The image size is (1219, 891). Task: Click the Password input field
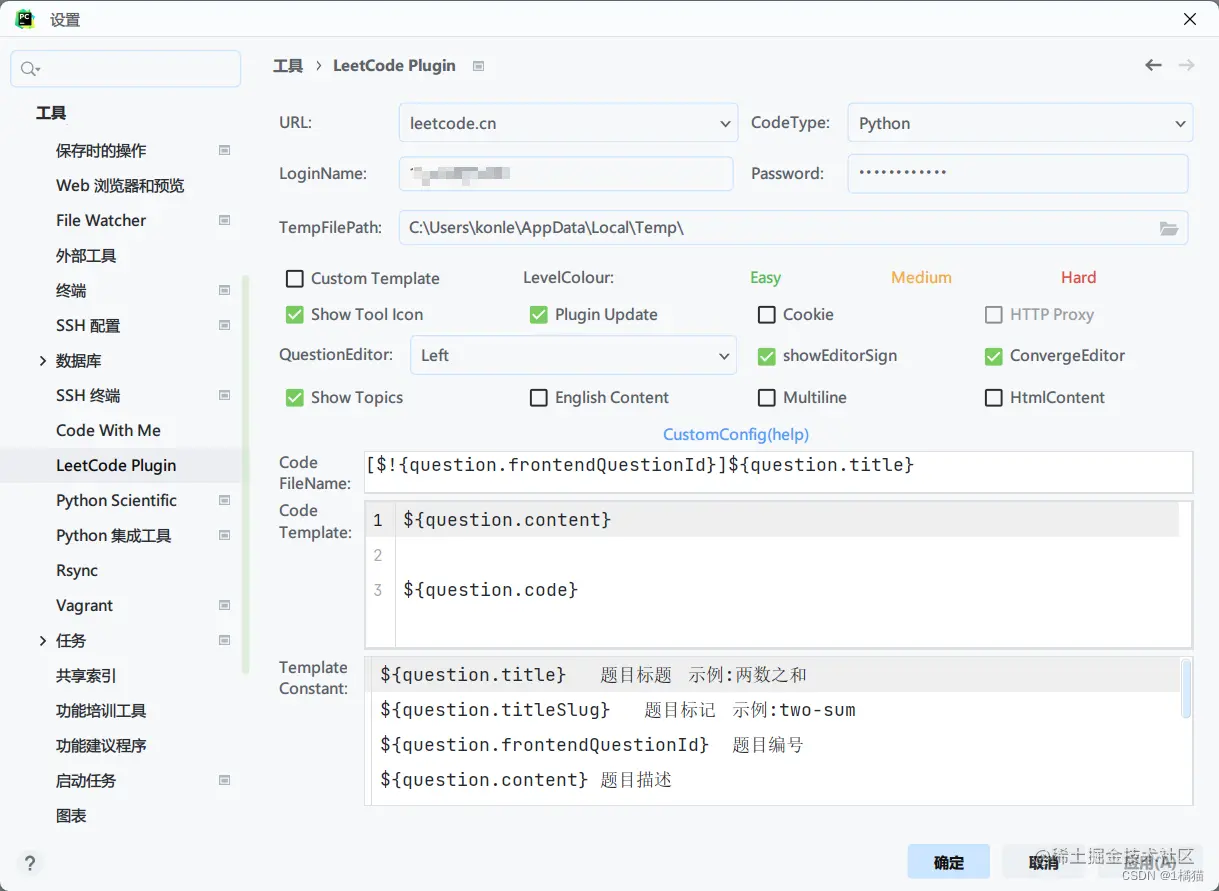1018,173
